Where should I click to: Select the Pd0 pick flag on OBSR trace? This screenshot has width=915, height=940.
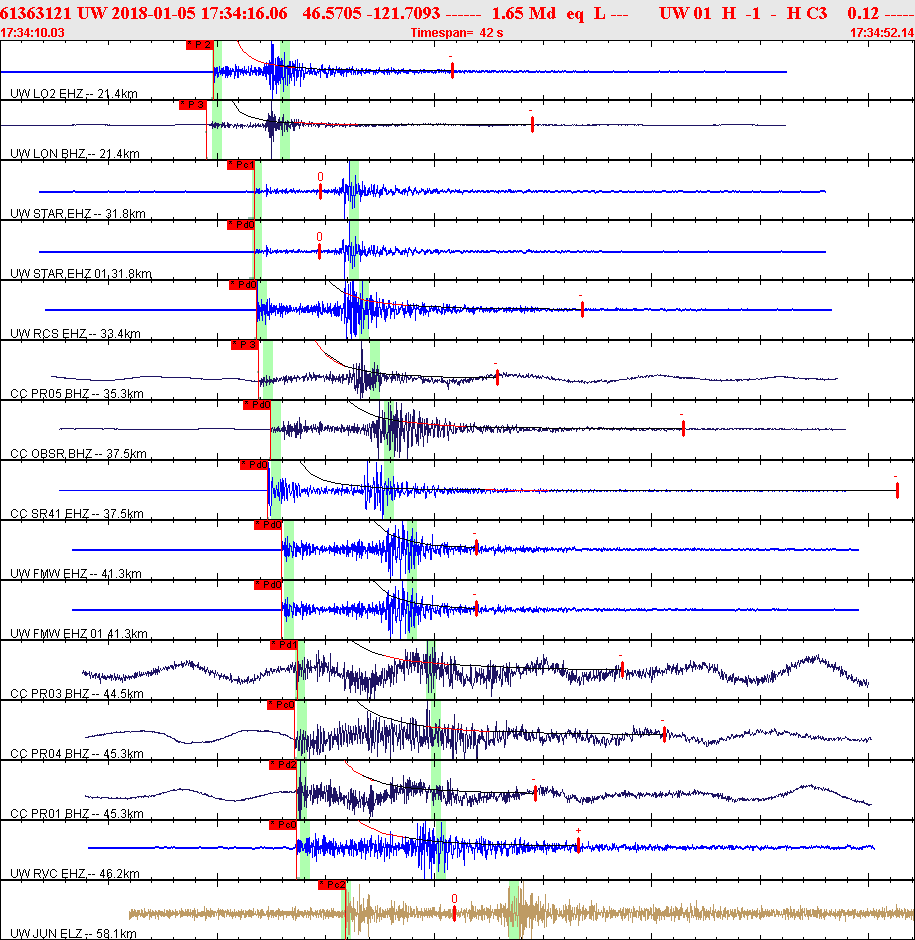click(257, 405)
